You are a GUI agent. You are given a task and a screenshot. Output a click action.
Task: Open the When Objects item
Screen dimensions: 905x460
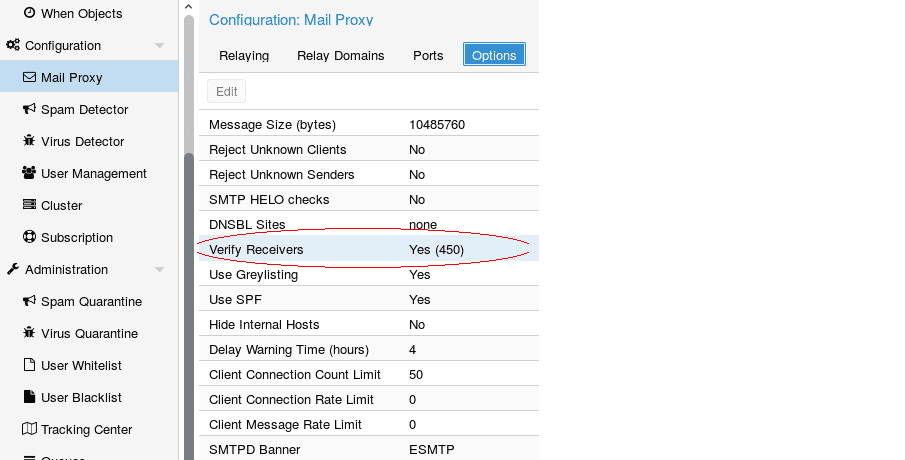pos(81,13)
